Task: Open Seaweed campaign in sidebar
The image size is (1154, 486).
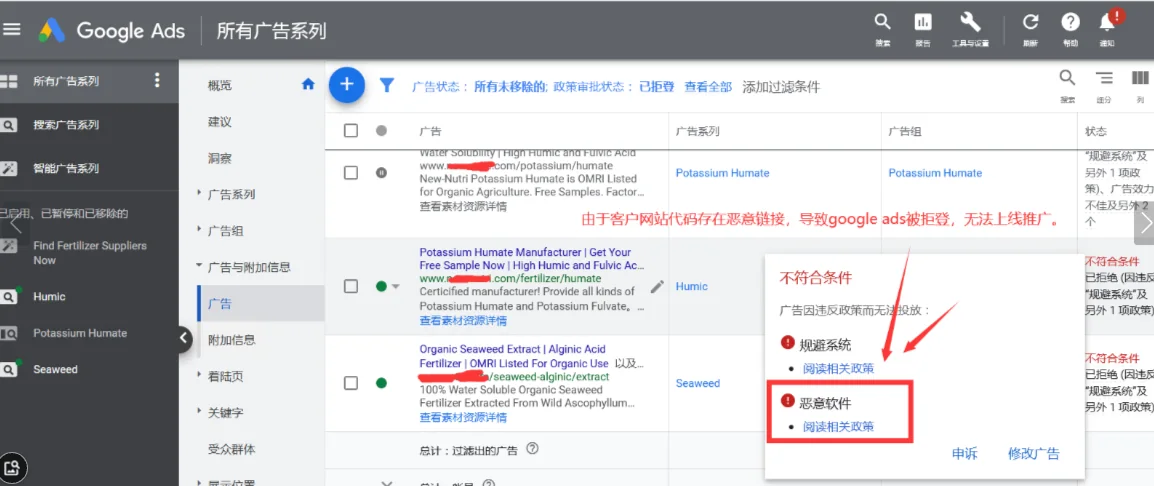Action: pyautogui.click(x=55, y=369)
